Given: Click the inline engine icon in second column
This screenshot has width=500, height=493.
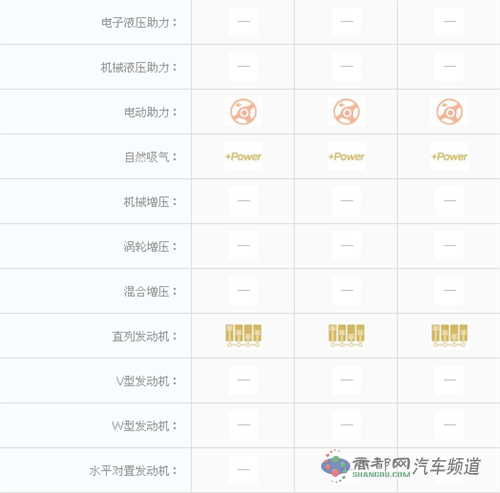Looking at the screenshot, I should pyautogui.click(x=346, y=335).
